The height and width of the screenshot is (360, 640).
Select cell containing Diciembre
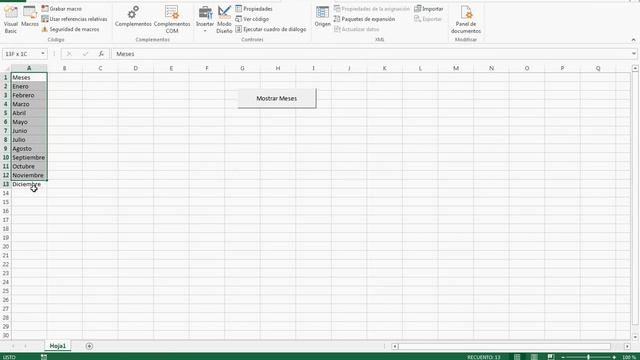(29, 184)
